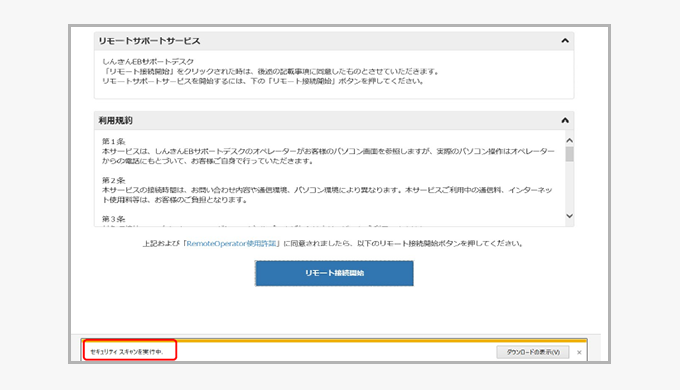Click the リモート接続開始 blue button
This screenshot has height=390, width=680.
click(x=334, y=273)
